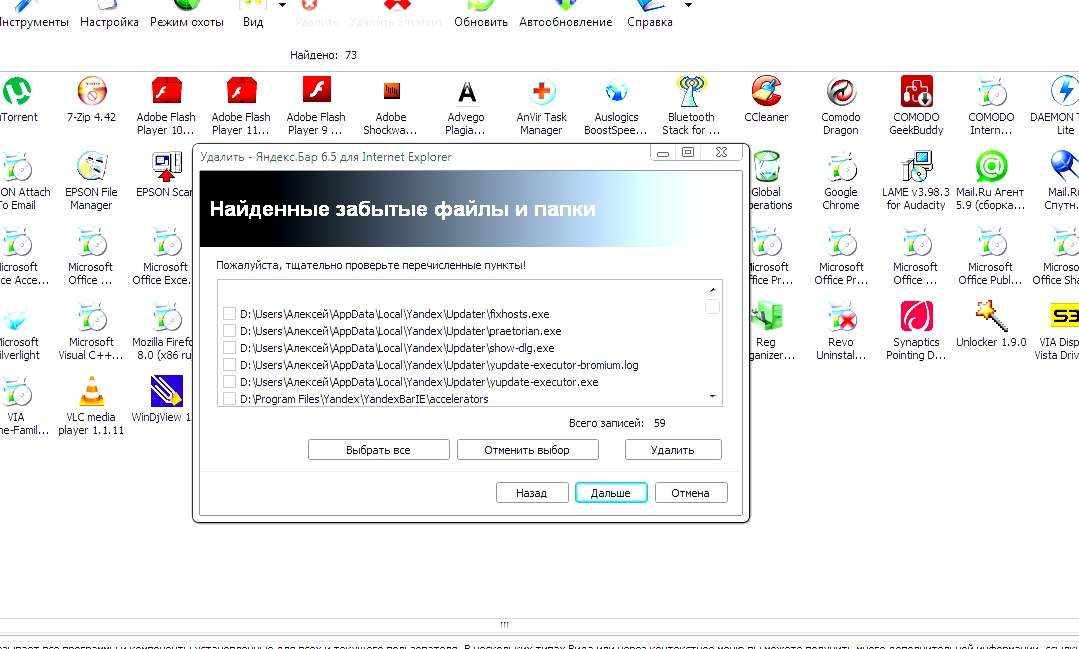Select AnVir Task Manager icon
Viewport: 1079px width, 649px height.
(542, 92)
